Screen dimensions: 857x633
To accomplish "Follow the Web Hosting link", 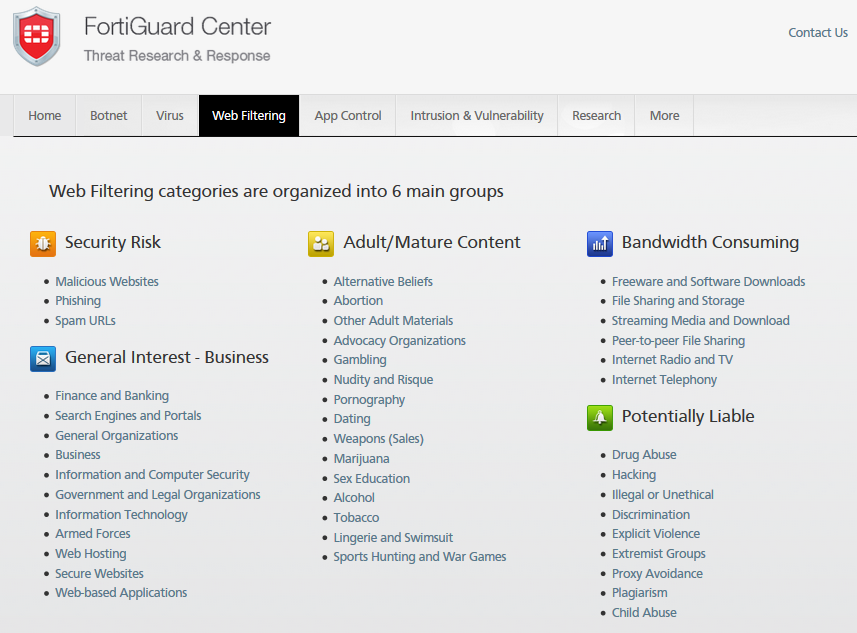I will 91,554.
